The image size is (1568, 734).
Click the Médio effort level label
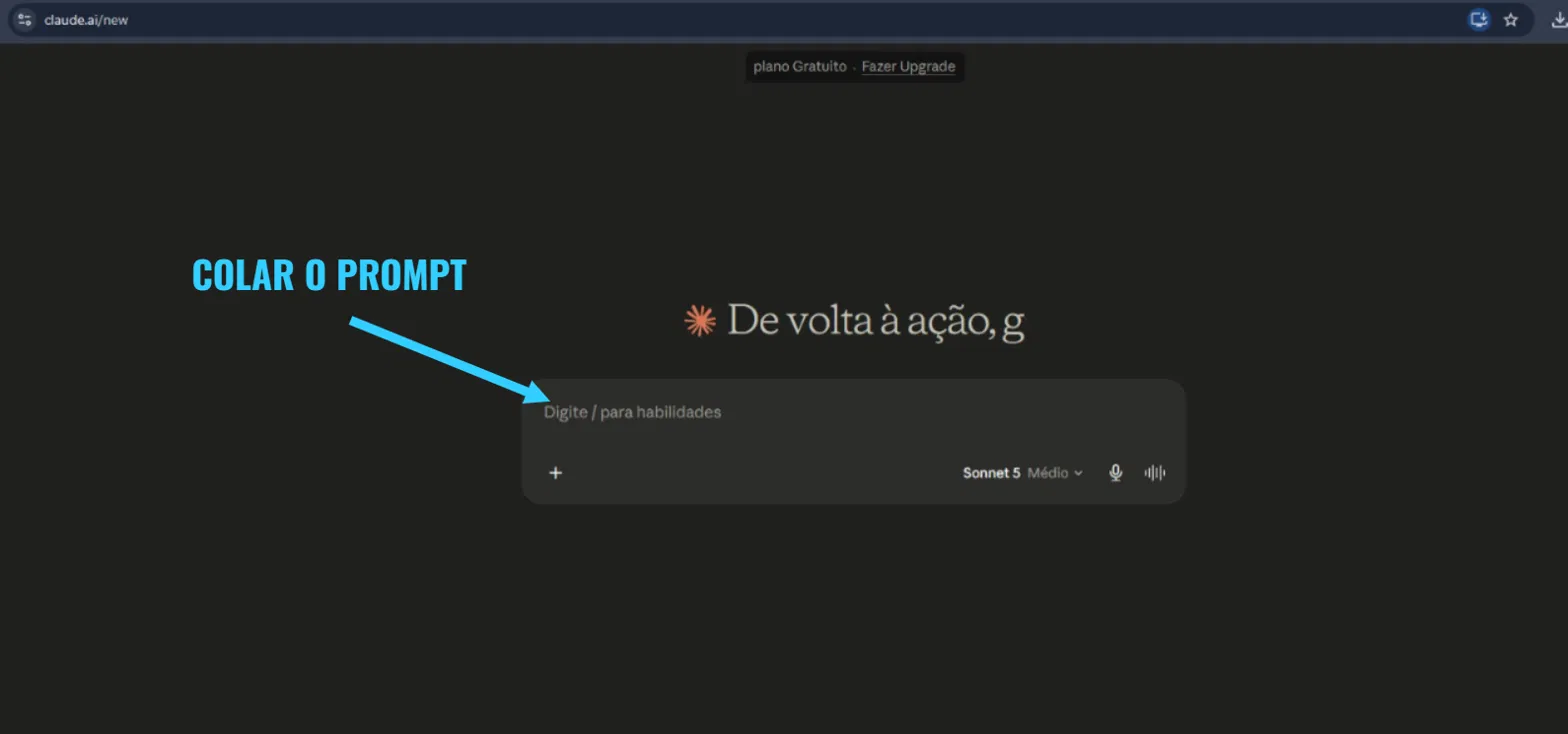[1048, 473]
